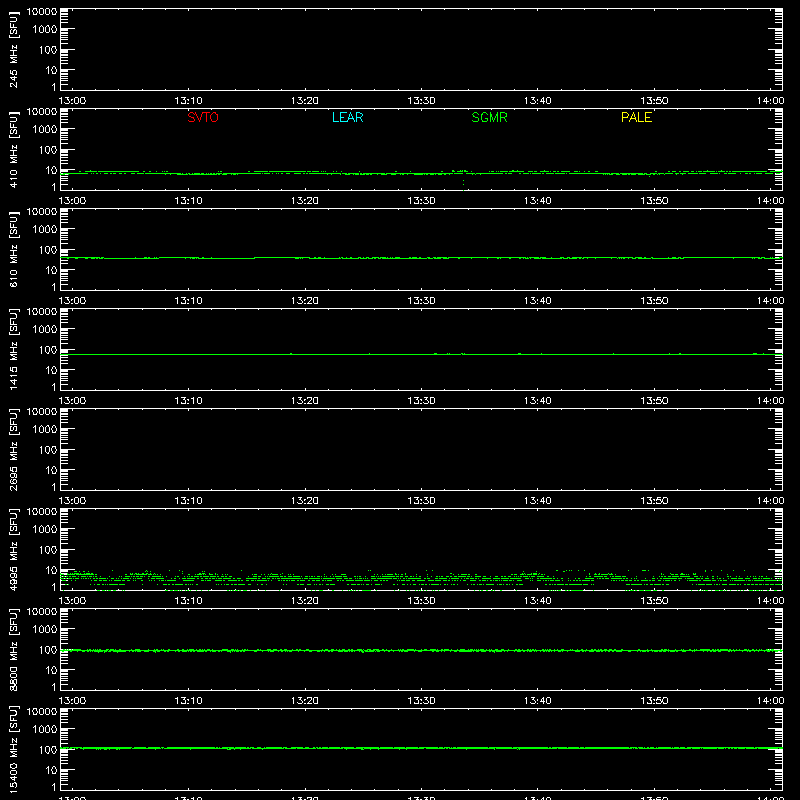Viewport: 800px width, 800px height.
Task: Click 13:20 tick under the 410 MHz panel
Action: pyautogui.click(x=305, y=201)
